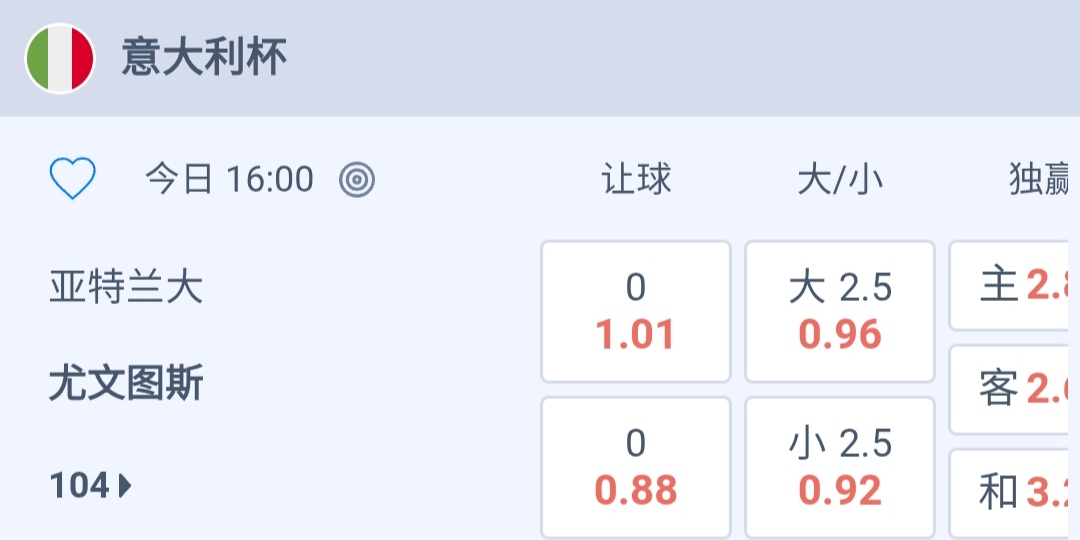The width and height of the screenshot is (1080, 540).
Task: Tap the 104 markets count
Action: click(x=79, y=486)
